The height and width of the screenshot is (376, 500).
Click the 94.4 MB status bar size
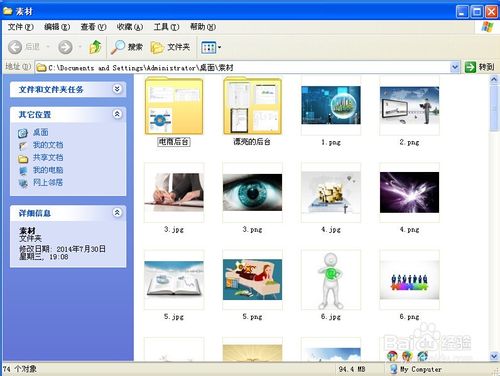pyautogui.click(x=352, y=369)
